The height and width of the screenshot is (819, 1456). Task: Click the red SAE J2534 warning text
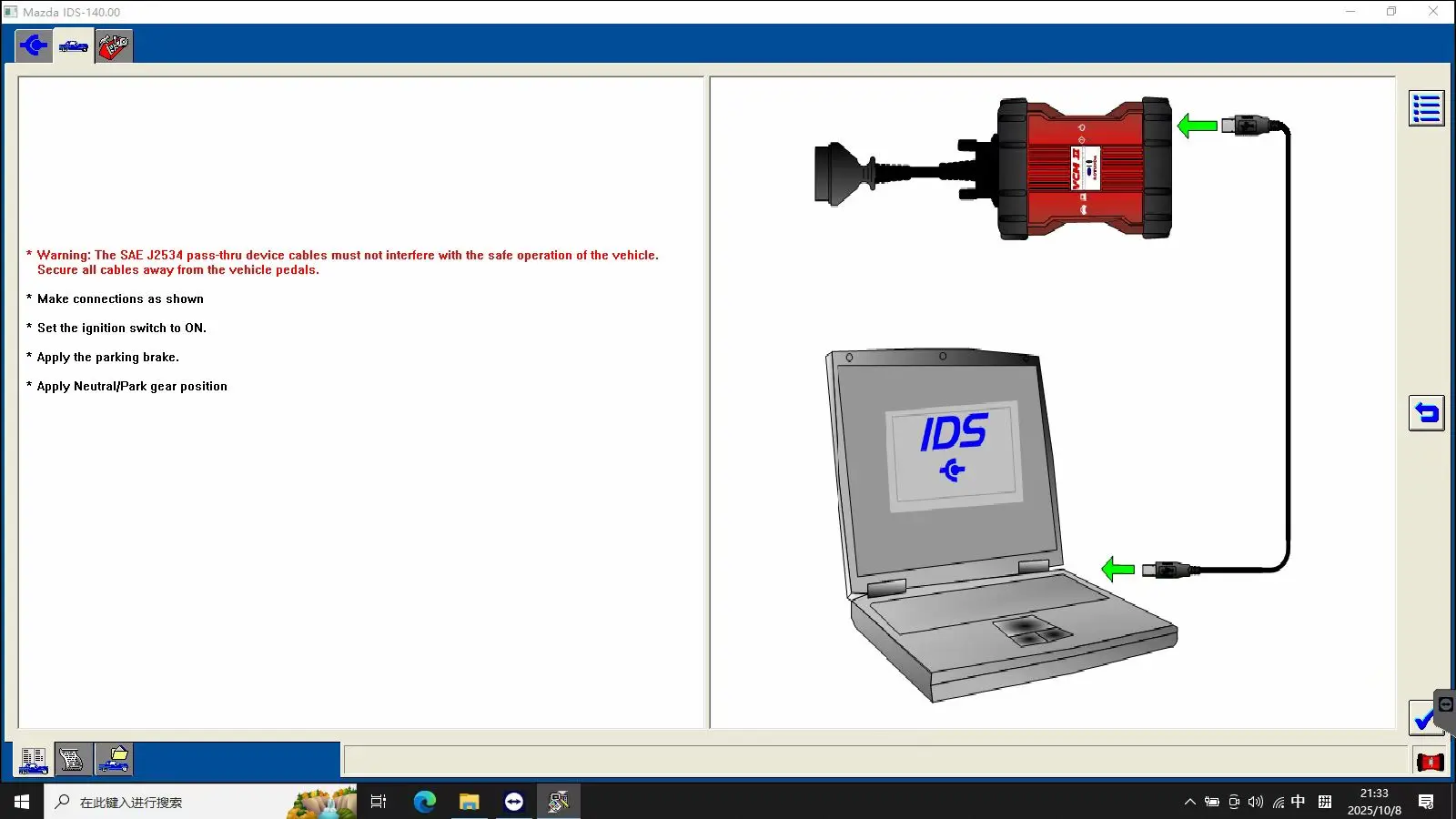click(347, 262)
